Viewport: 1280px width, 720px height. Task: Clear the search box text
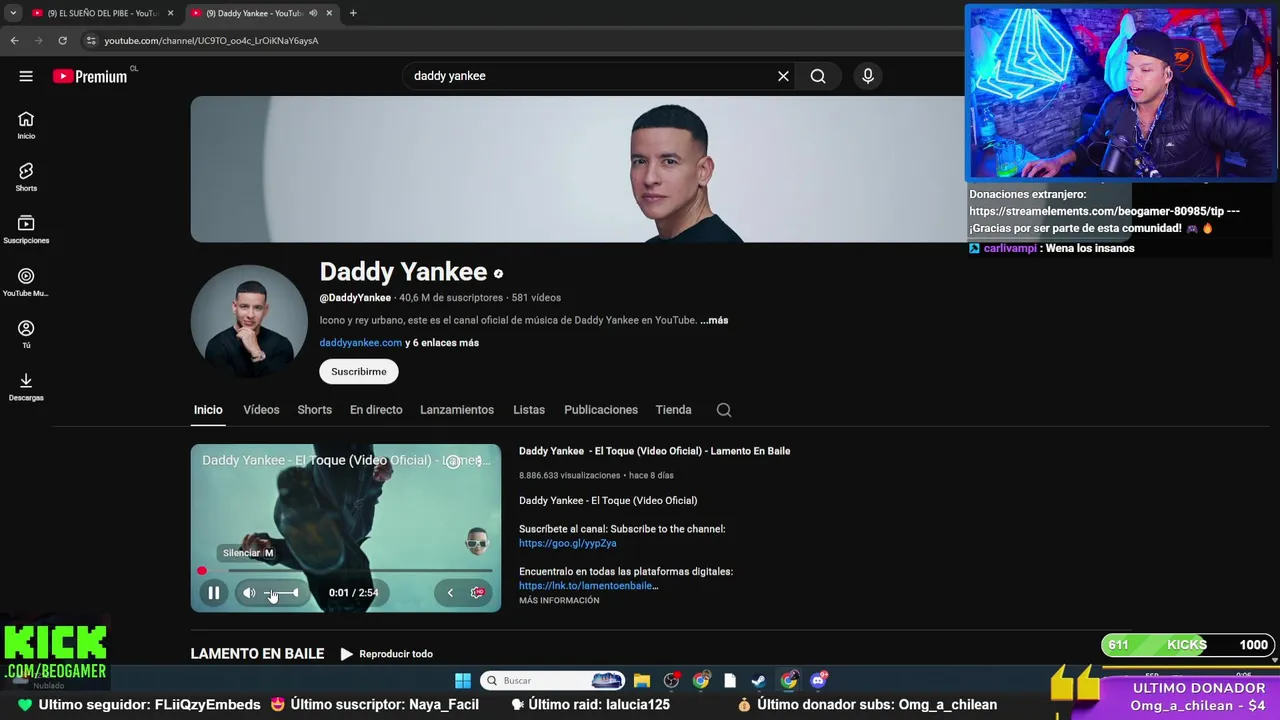click(783, 76)
